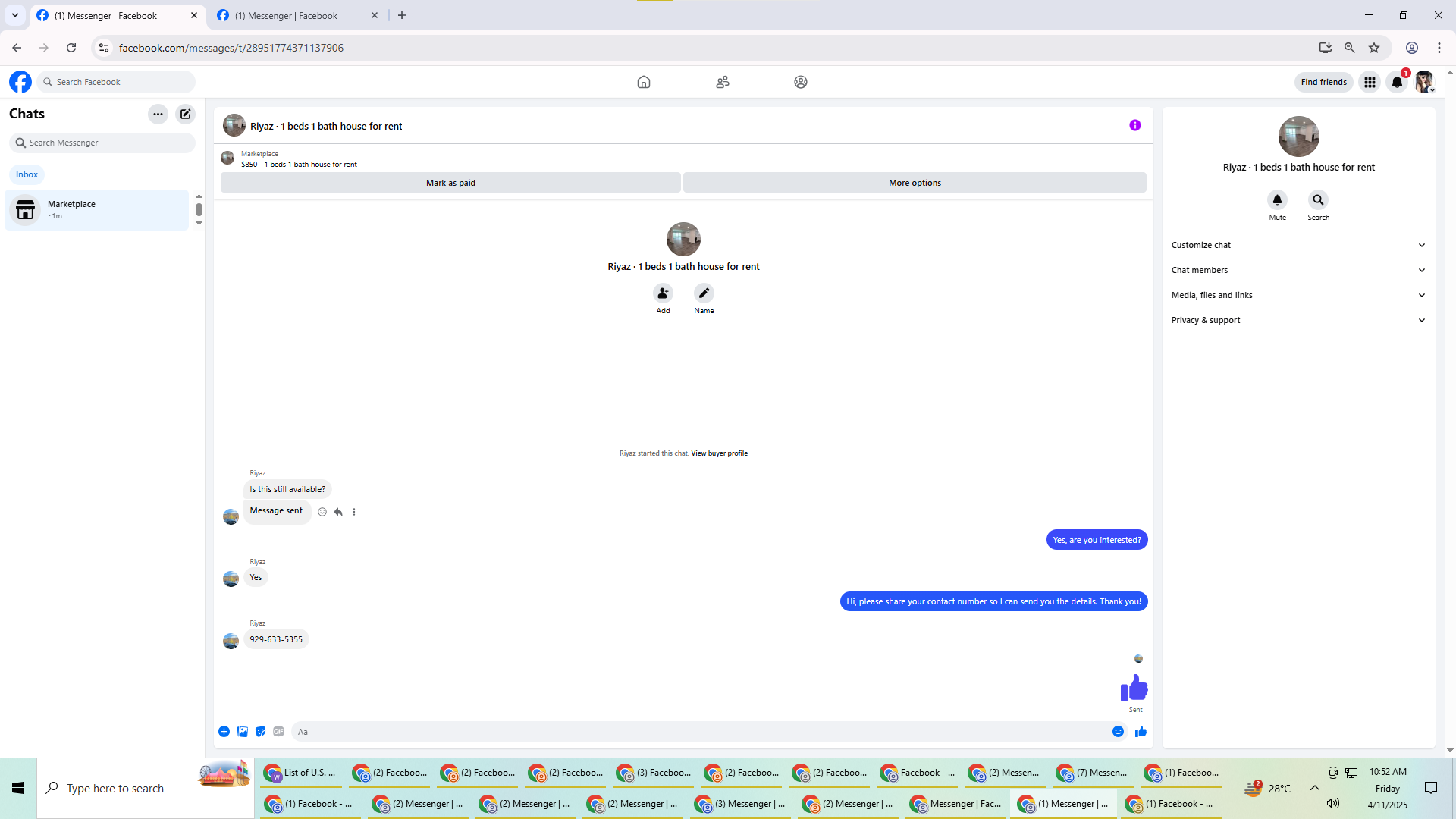Open more actions plus icon in composer

pyautogui.click(x=224, y=732)
